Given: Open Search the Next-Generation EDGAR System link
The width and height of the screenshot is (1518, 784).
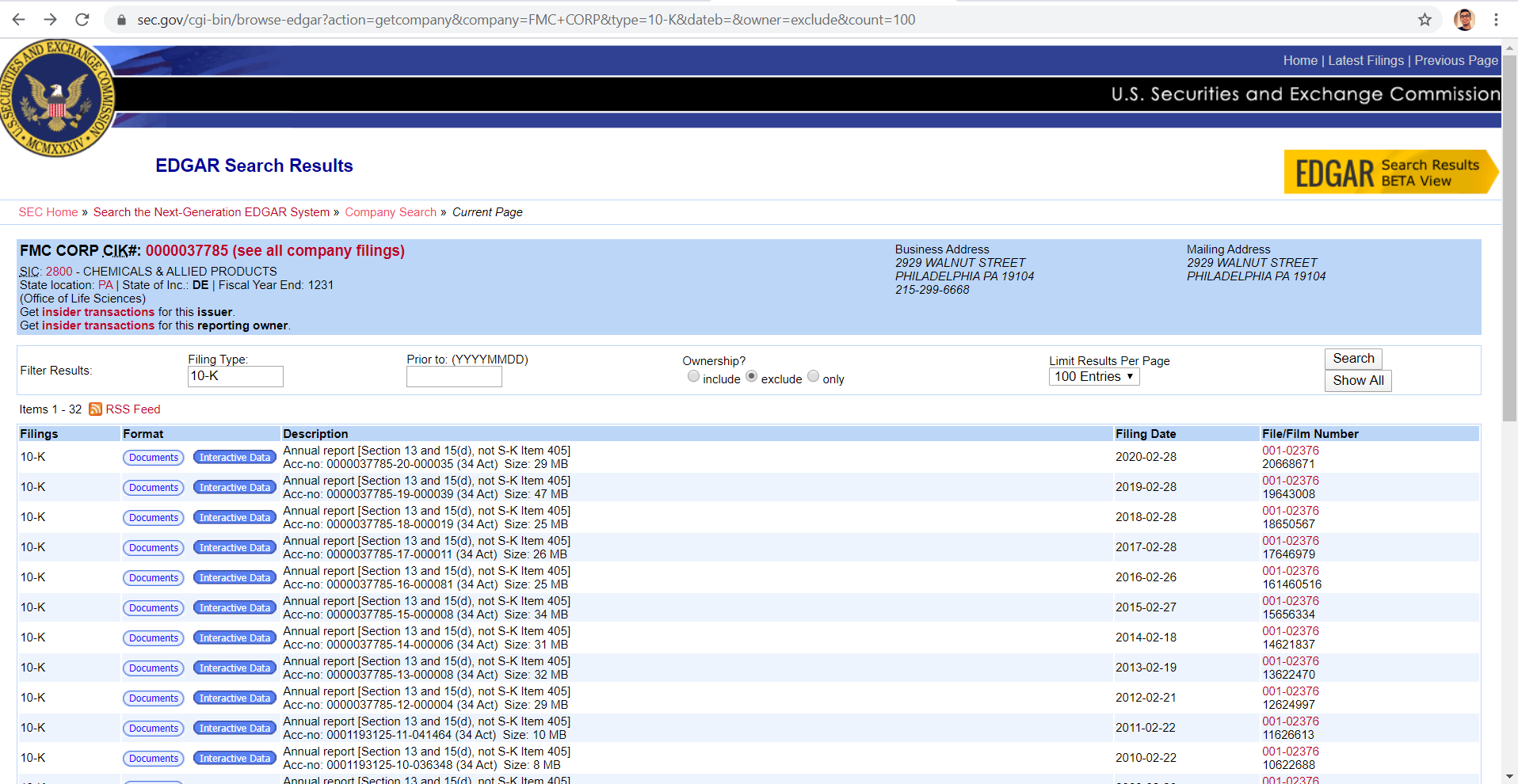Looking at the screenshot, I should pos(212,212).
